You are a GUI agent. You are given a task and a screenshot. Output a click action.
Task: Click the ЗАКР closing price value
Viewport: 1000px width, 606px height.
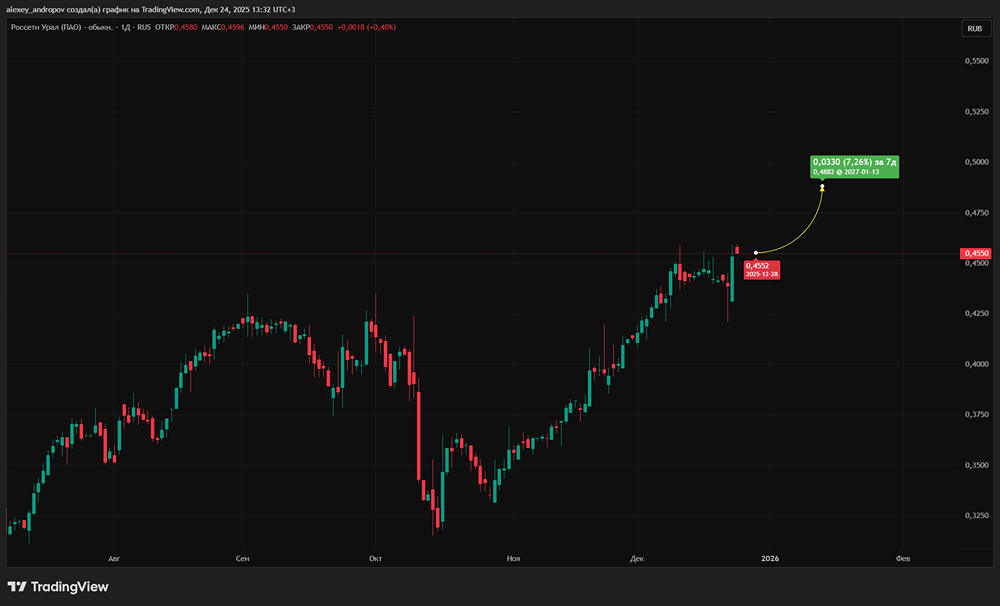(x=337, y=27)
